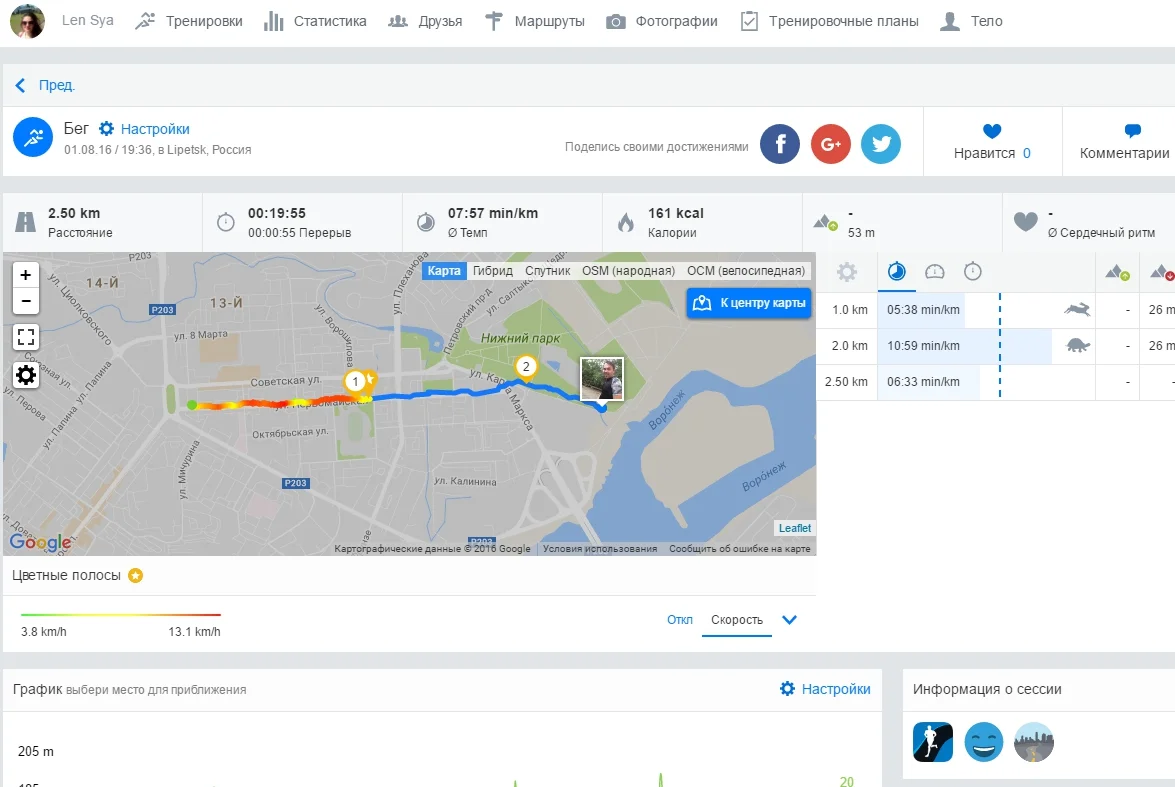Select the pace splits tab icon
This screenshot has height=787, width=1175.
pos(896,271)
